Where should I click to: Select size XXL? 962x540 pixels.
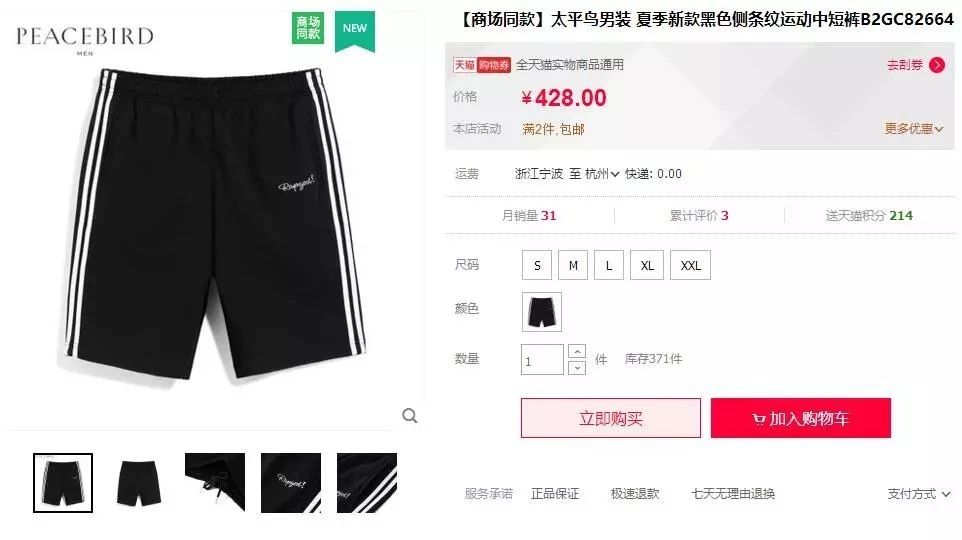pos(690,265)
